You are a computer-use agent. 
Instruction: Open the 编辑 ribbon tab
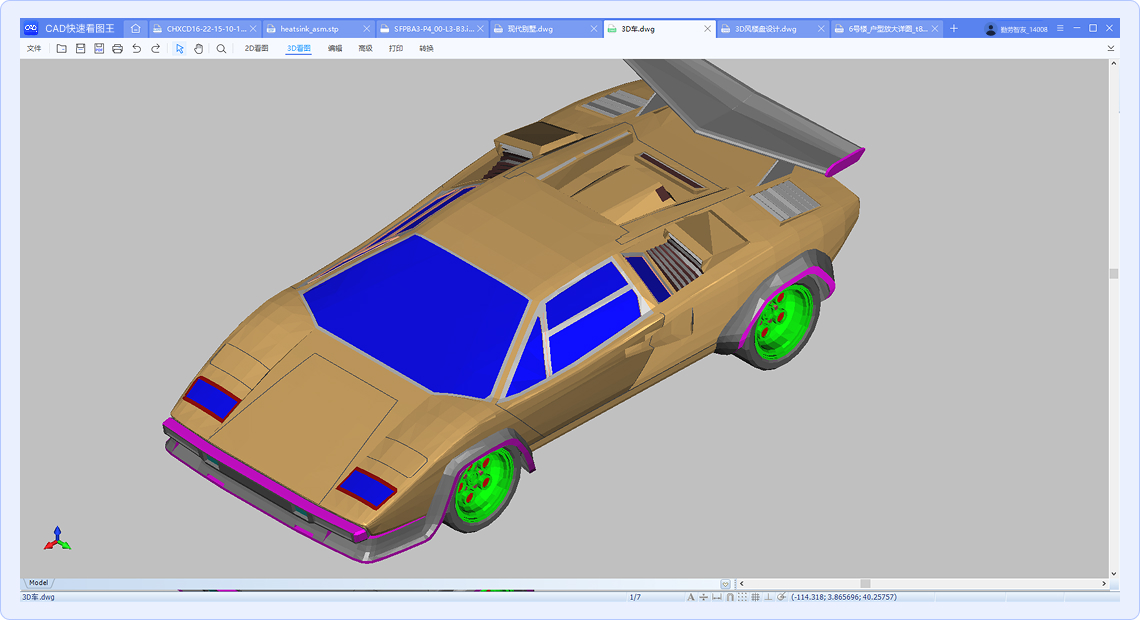pos(334,49)
